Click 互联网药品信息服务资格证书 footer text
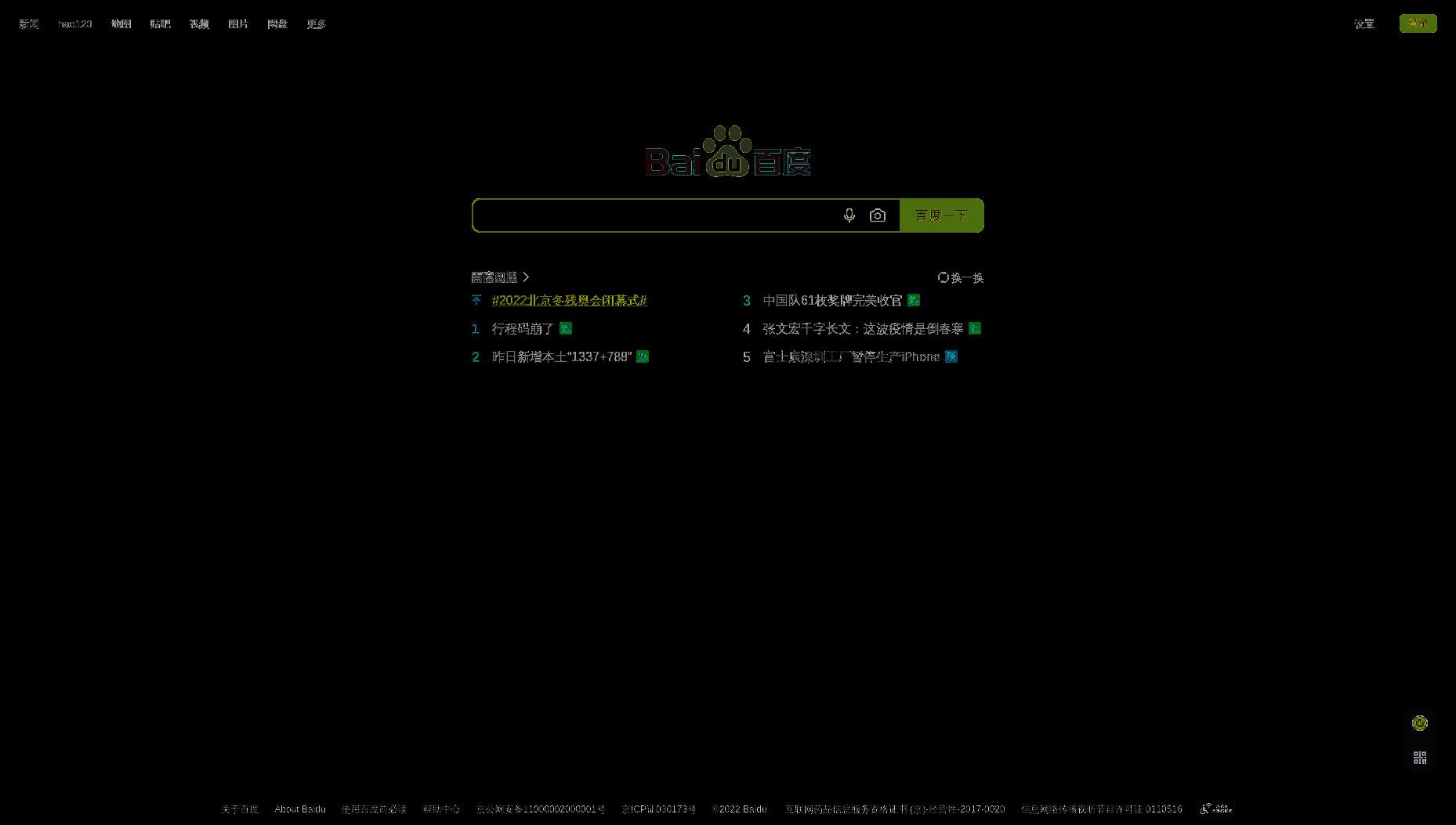This screenshot has height=825, width=1456. pos(895,809)
